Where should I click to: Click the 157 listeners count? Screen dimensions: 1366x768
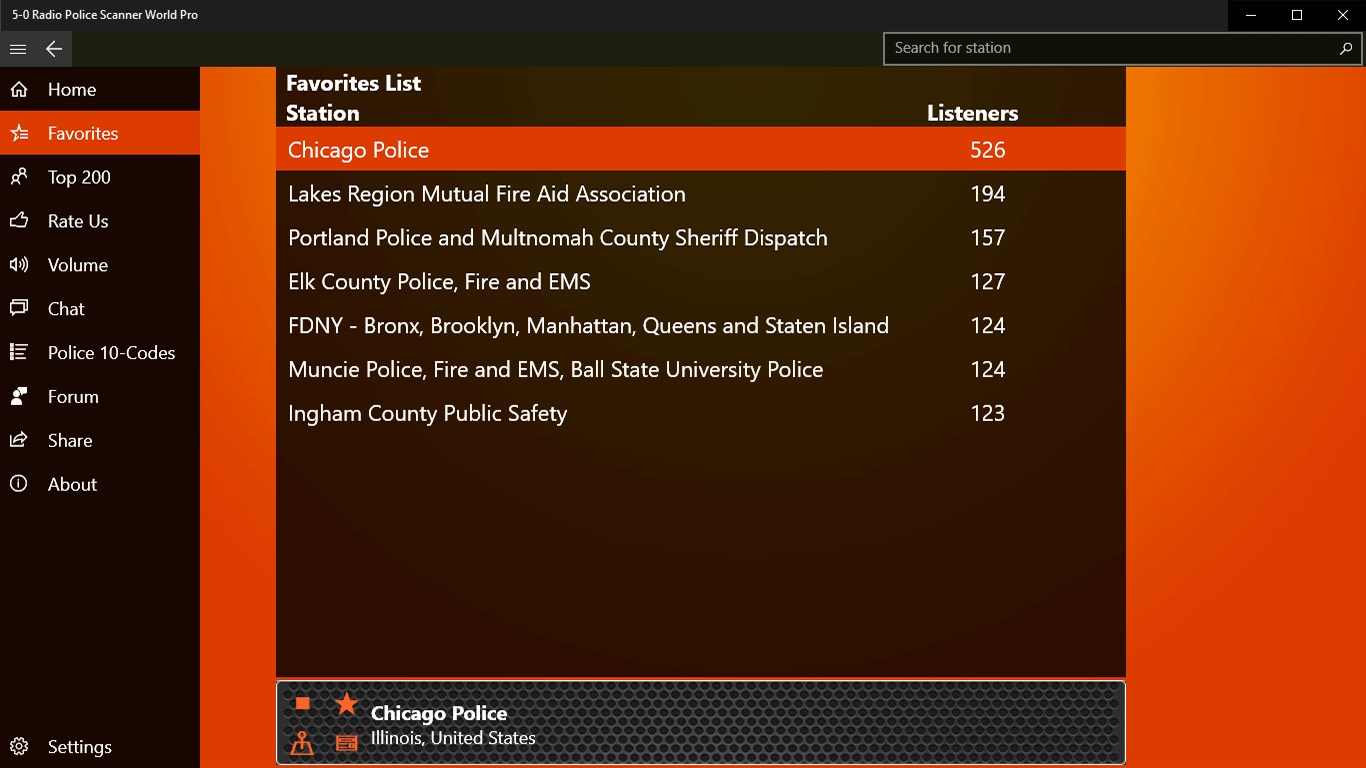pyautogui.click(x=988, y=238)
